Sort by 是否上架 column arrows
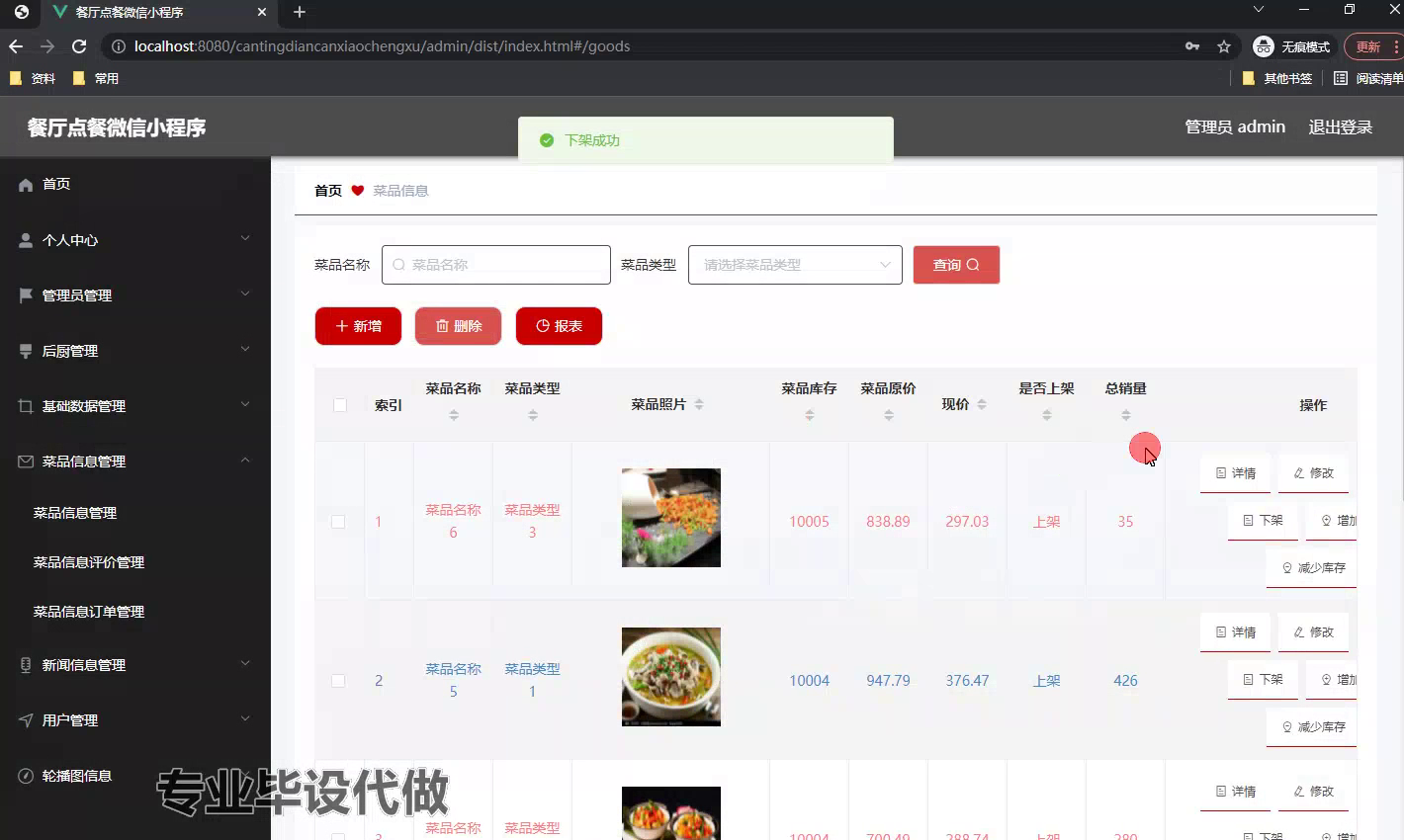The height and width of the screenshot is (840, 1404). click(1047, 415)
